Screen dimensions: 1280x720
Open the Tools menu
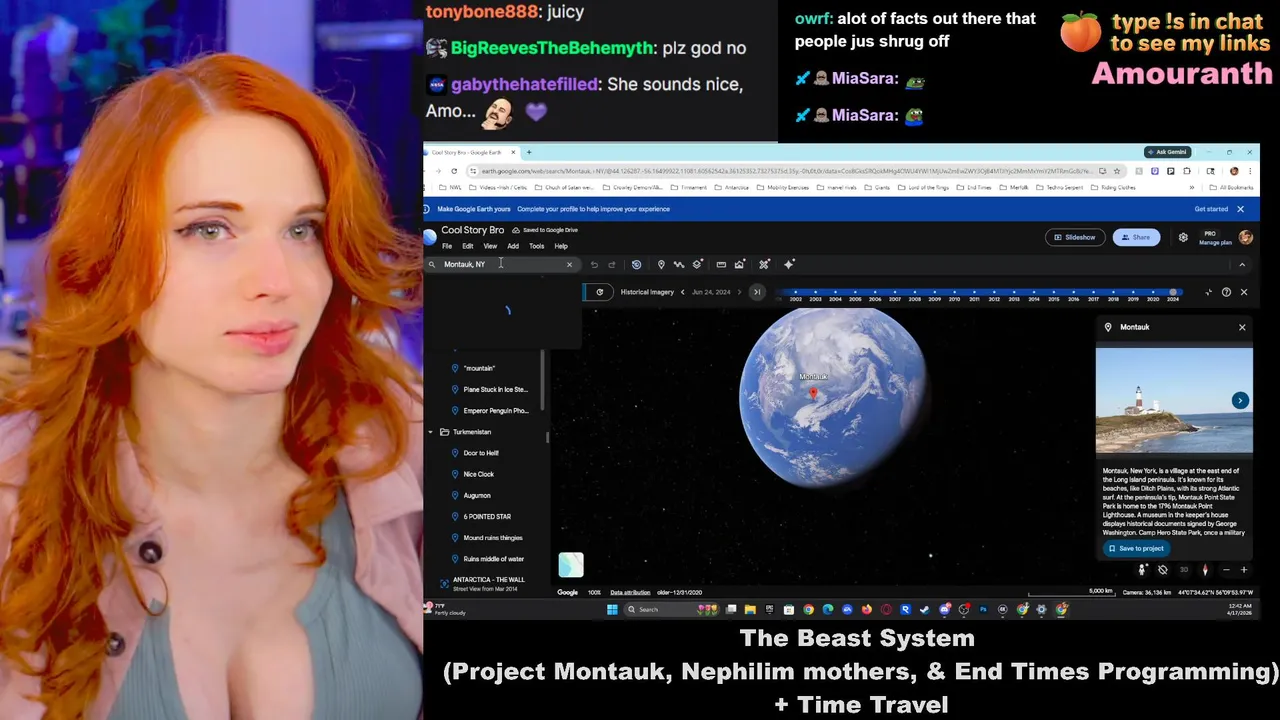click(x=537, y=246)
